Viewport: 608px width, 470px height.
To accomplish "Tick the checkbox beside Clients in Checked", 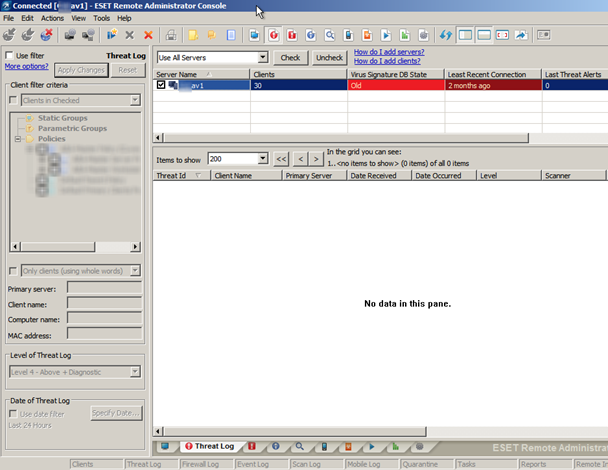I will 13,100.
